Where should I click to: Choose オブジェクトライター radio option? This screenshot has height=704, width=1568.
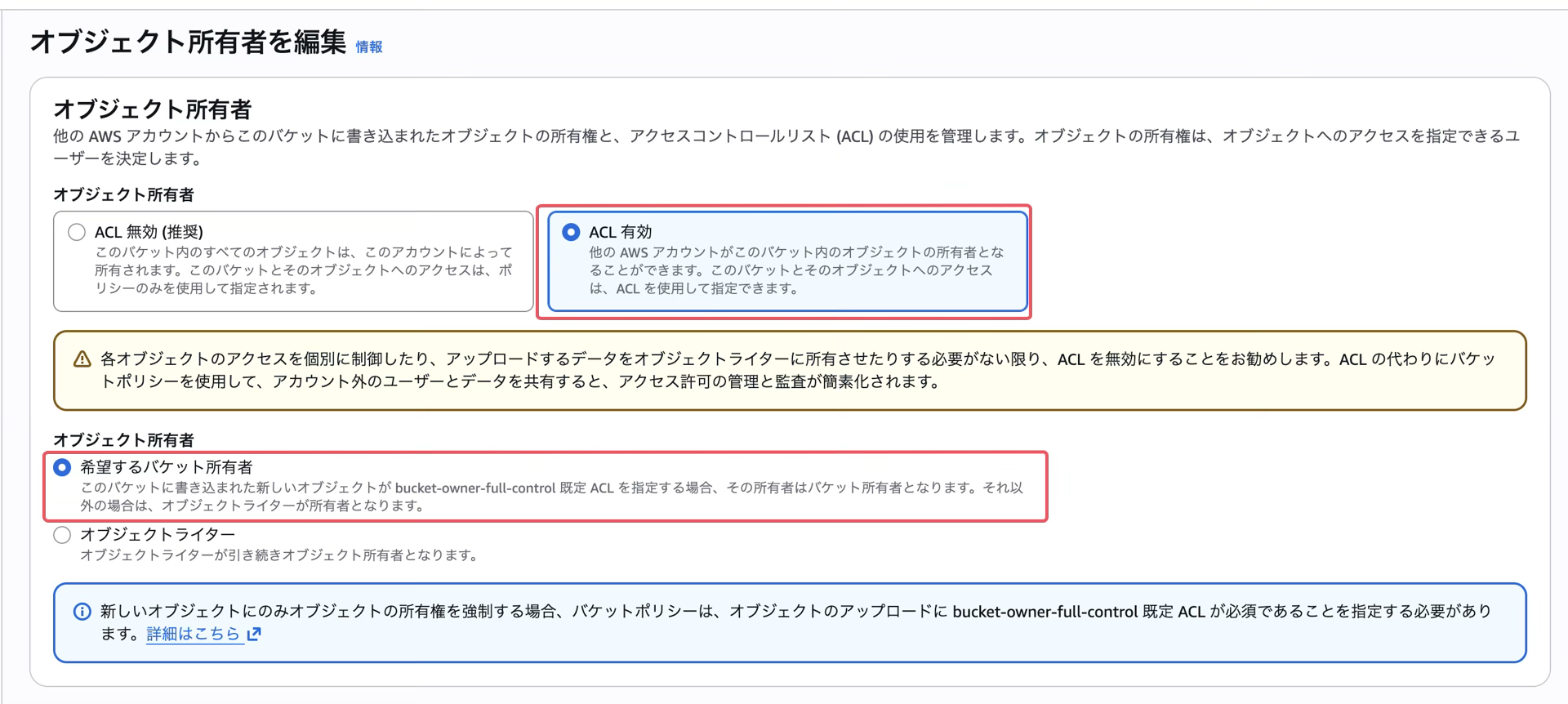[62, 535]
